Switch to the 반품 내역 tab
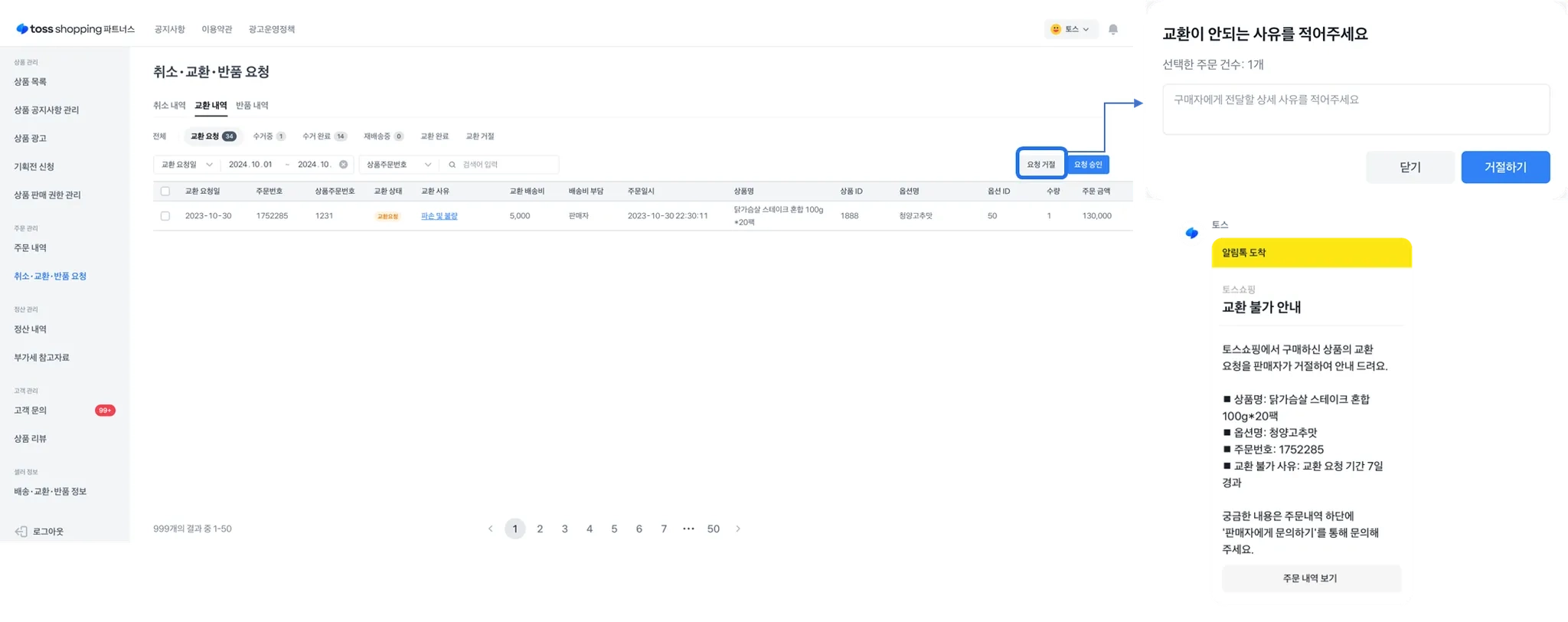The width and height of the screenshot is (1568, 622). point(252,106)
